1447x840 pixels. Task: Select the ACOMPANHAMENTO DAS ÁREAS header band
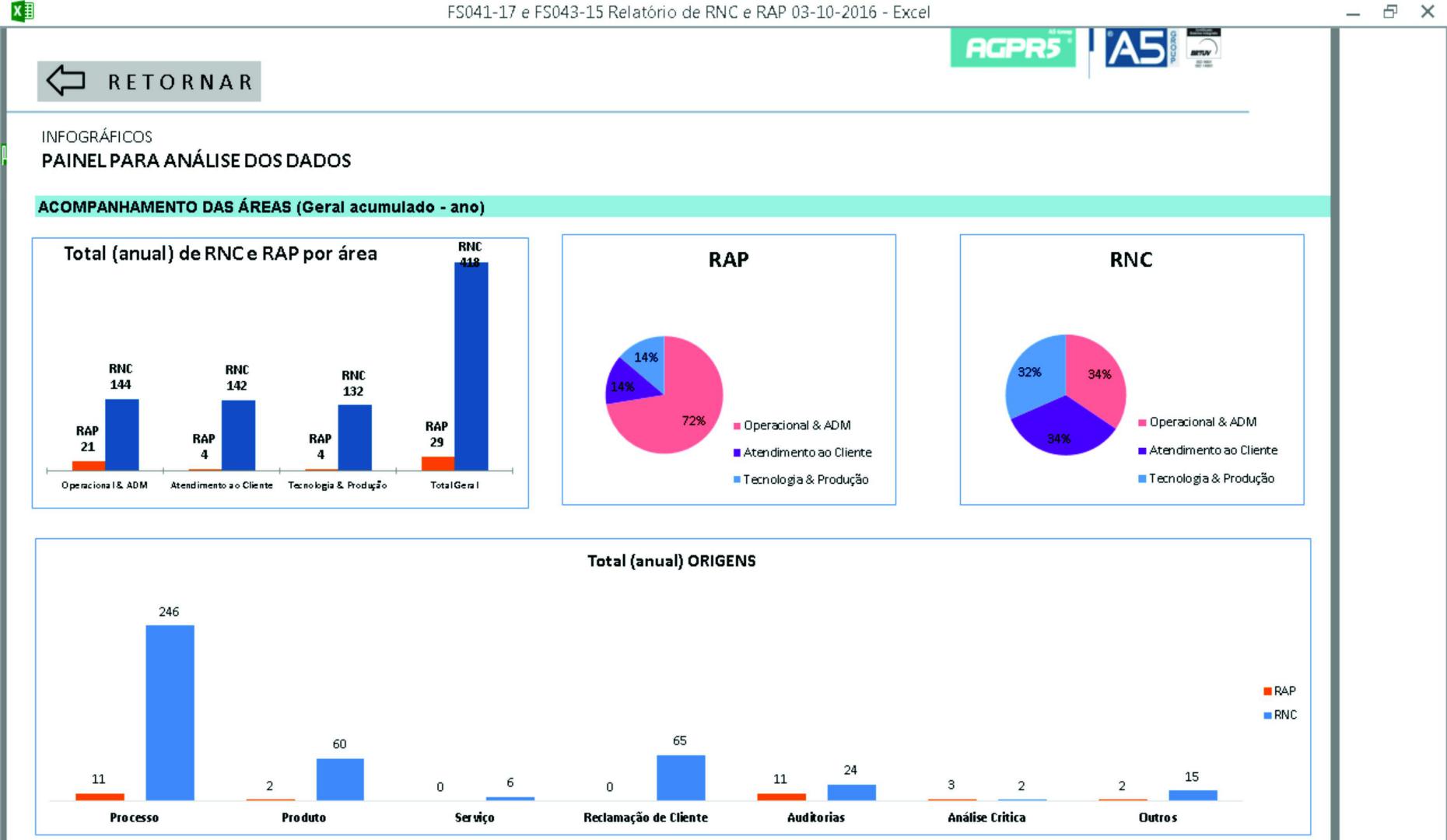[x=681, y=207]
